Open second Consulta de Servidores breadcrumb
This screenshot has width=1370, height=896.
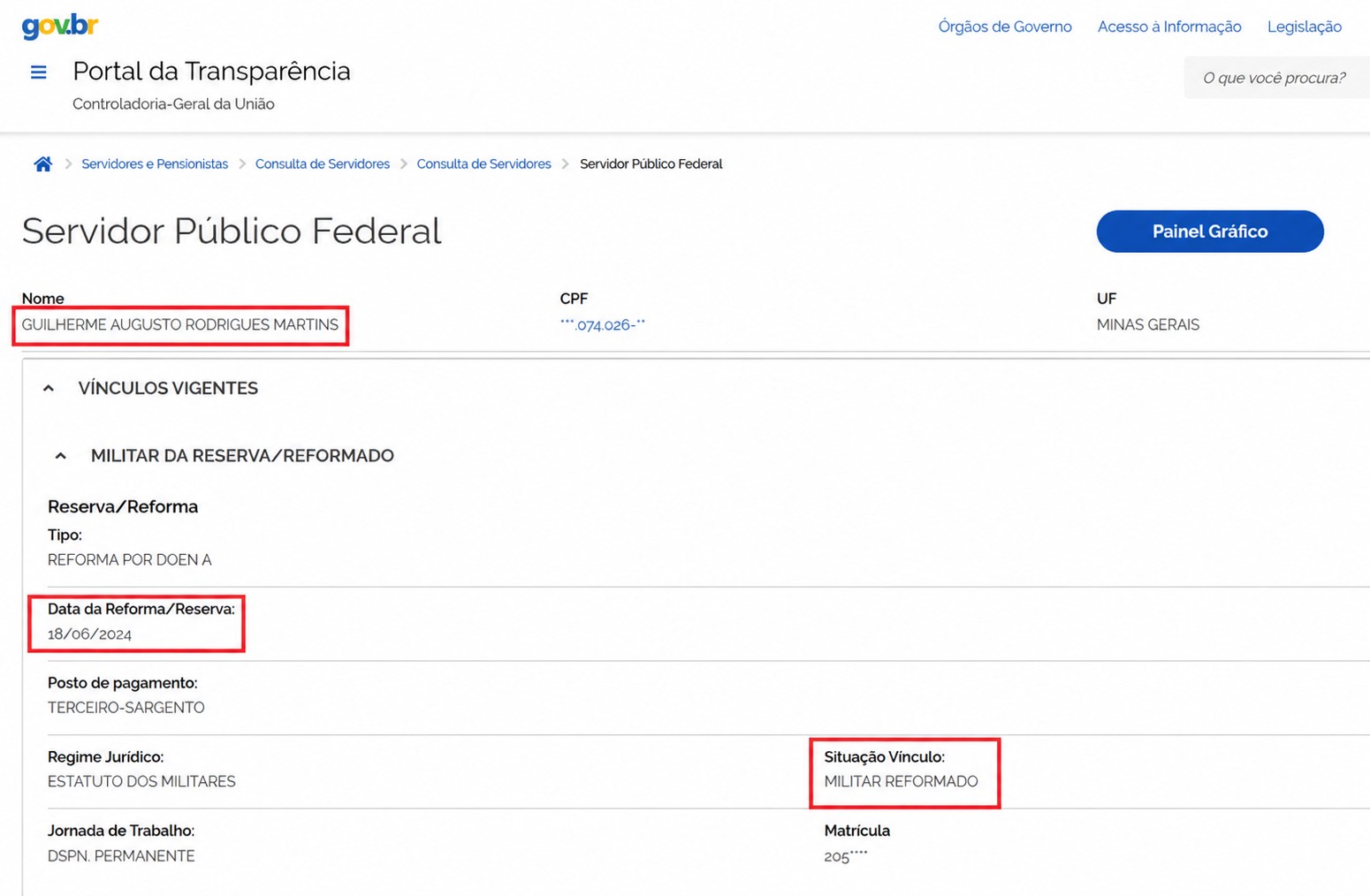[x=483, y=163]
